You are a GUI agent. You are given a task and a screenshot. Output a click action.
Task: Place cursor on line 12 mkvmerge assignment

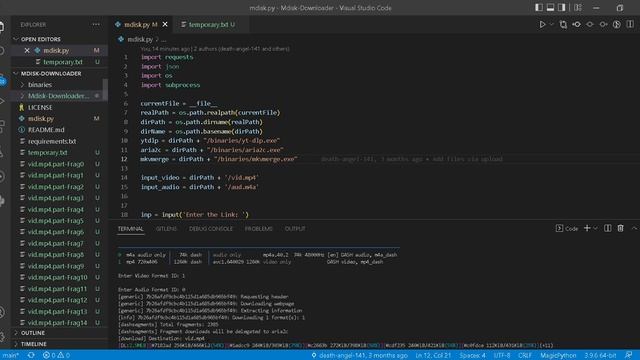click(x=219, y=159)
